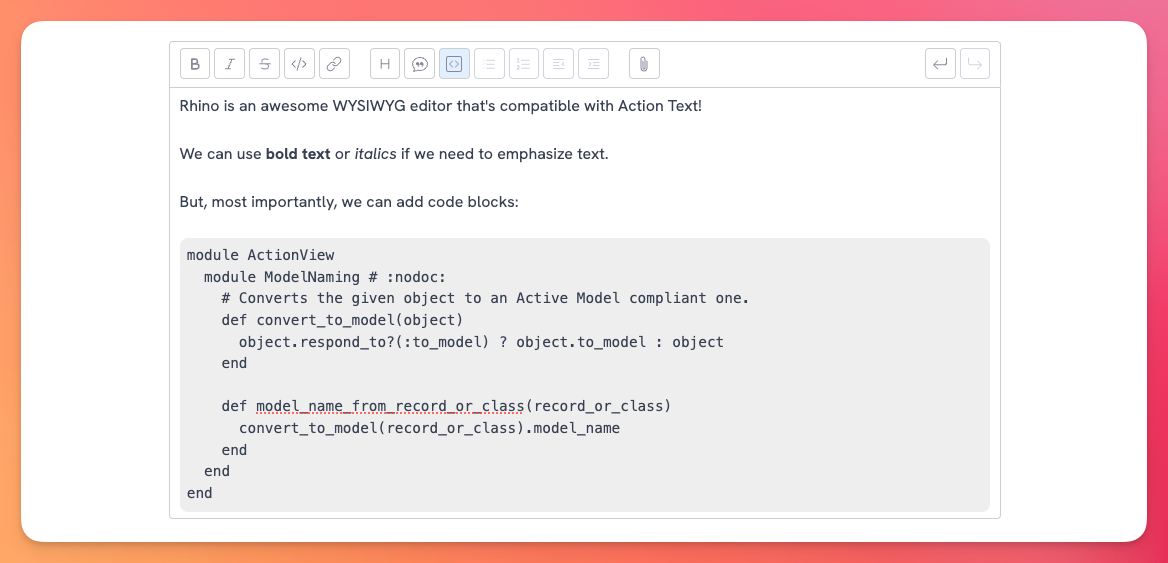This screenshot has width=1168, height=563.
Task: Create a bulleted list
Action: (x=489, y=64)
